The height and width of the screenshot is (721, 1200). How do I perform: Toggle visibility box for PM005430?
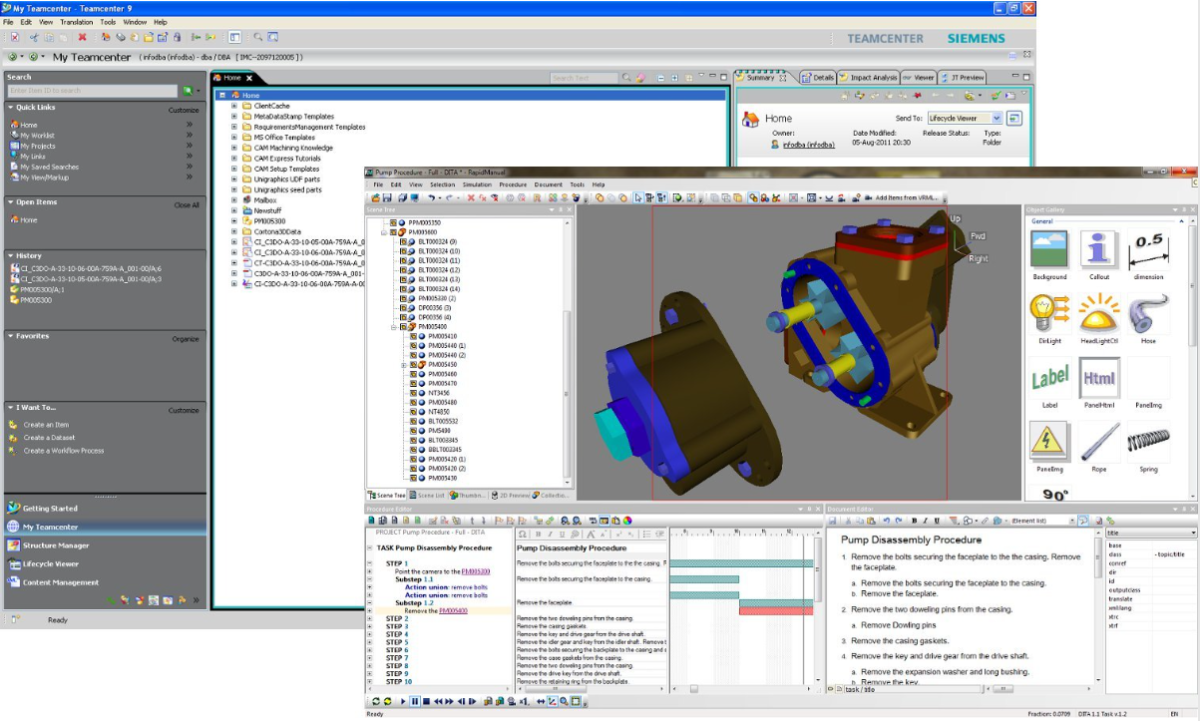pos(413,478)
